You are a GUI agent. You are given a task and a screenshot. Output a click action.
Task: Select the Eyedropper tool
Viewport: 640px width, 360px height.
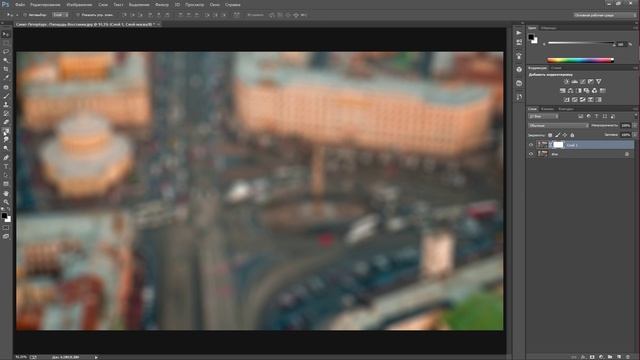pyautogui.click(x=6, y=78)
